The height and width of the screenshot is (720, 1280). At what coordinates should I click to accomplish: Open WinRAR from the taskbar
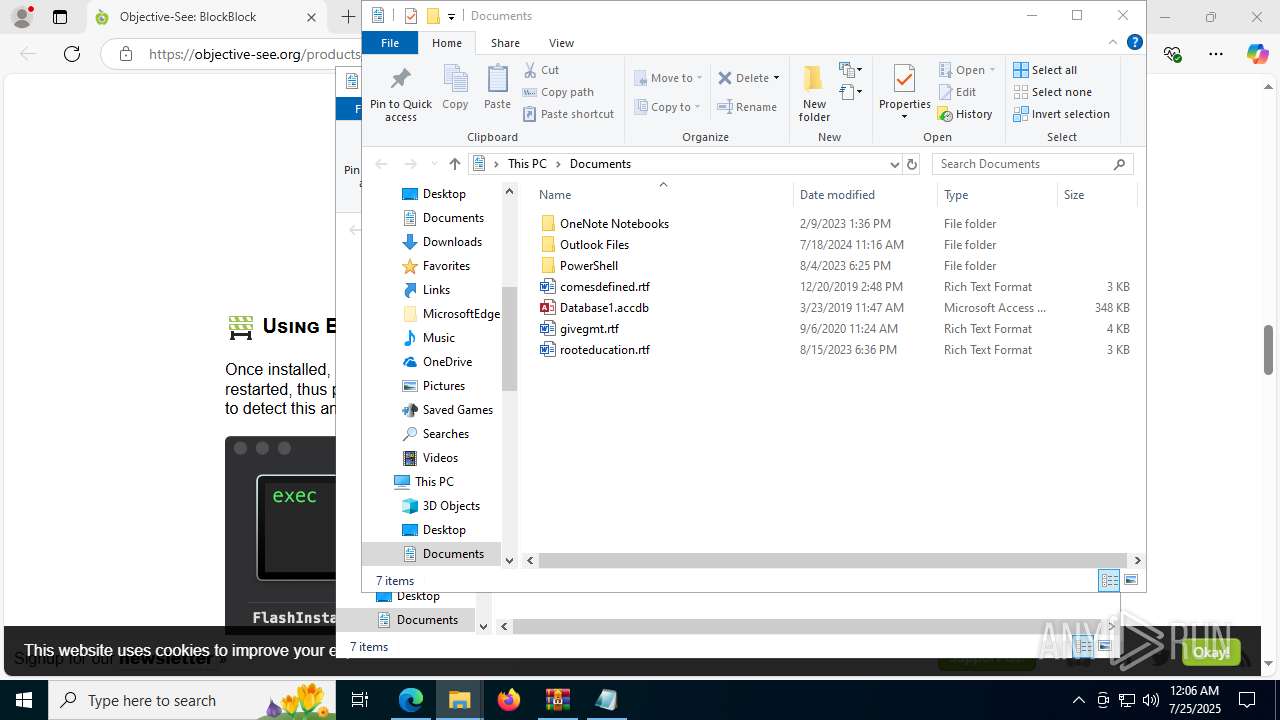click(x=557, y=700)
